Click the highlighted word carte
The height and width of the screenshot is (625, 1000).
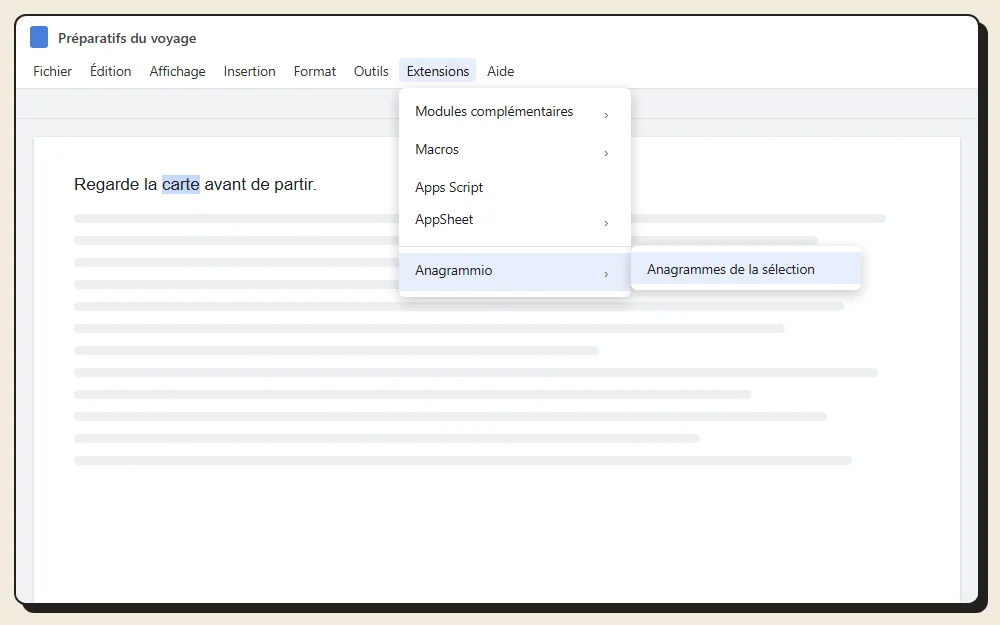click(180, 184)
